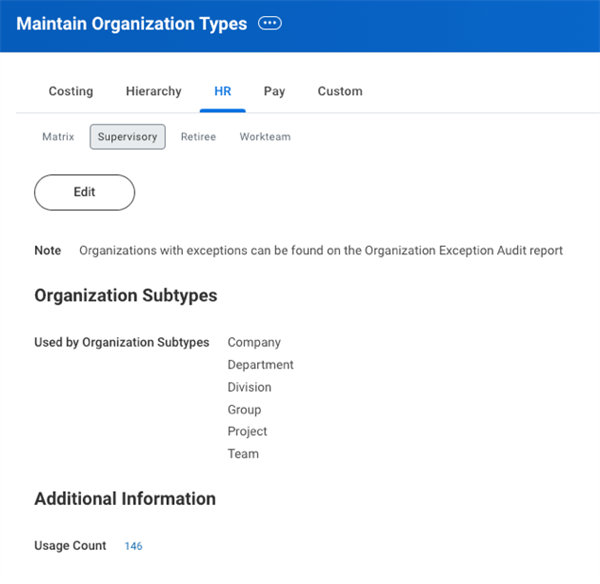This screenshot has height=584, width=600.
Task: Click the Team subtype entry
Action: (x=243, y=453)
